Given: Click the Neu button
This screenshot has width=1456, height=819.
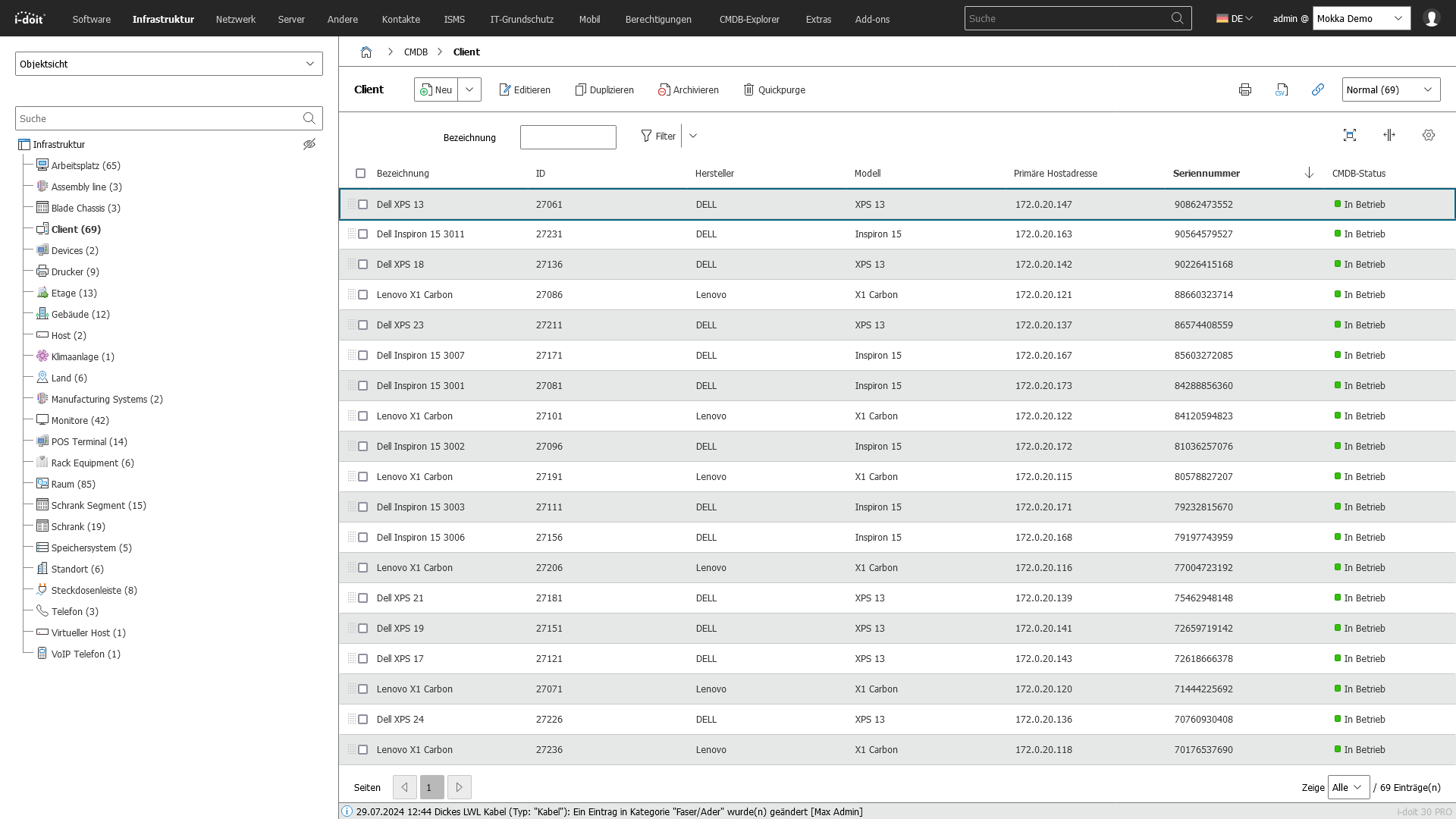Looking at the screenshot, I should pyautogui.click(x=436, y=89).
